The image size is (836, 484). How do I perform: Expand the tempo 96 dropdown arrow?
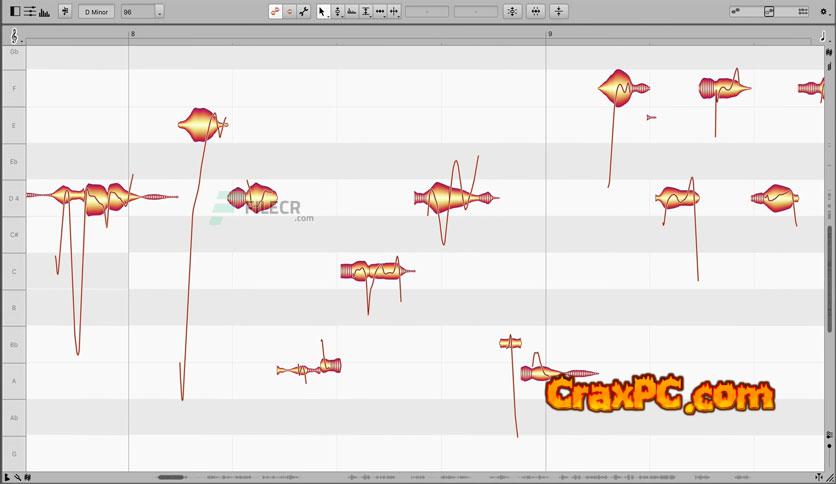pyautogui.click(x=159, y=12)
